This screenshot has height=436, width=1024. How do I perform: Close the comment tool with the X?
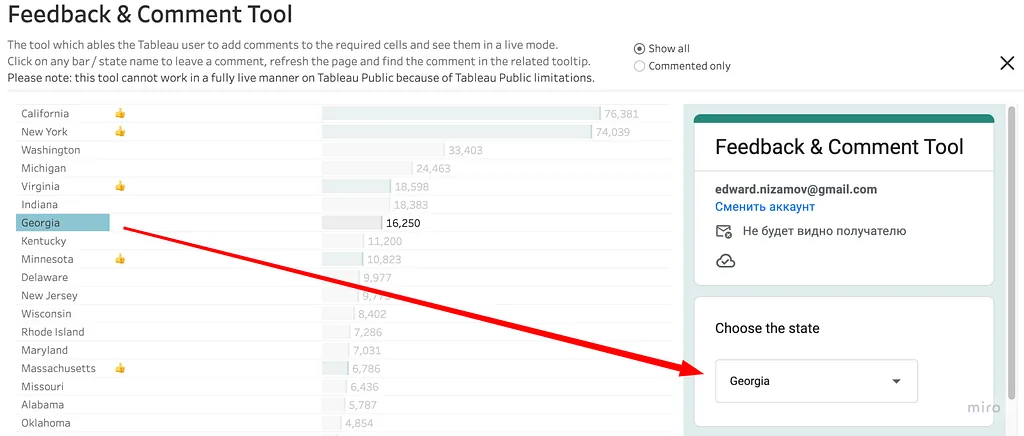pos(1007,63)
